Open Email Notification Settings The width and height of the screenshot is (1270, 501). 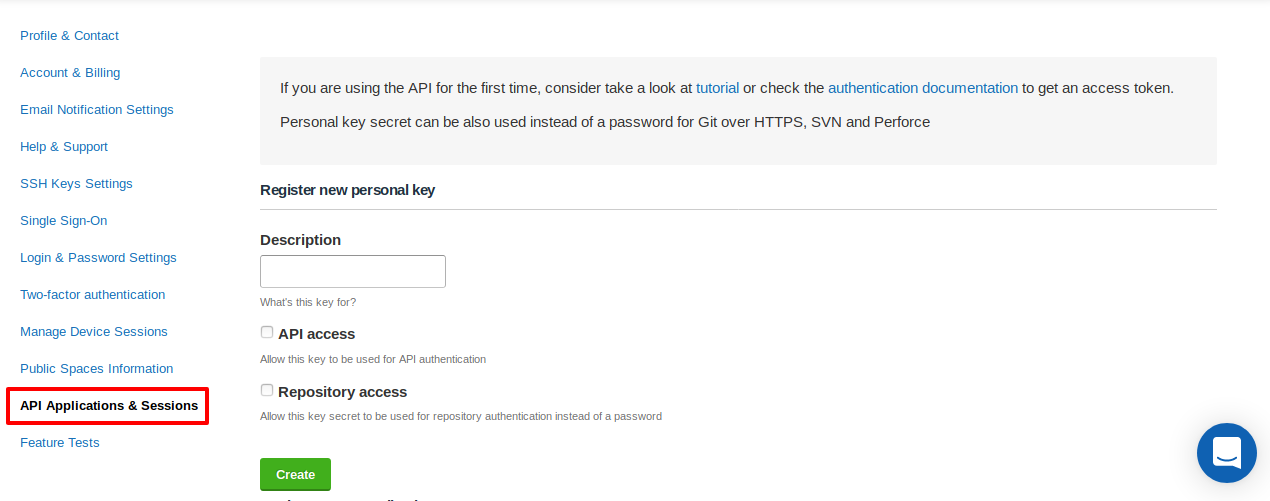click(x=97, y=110)
